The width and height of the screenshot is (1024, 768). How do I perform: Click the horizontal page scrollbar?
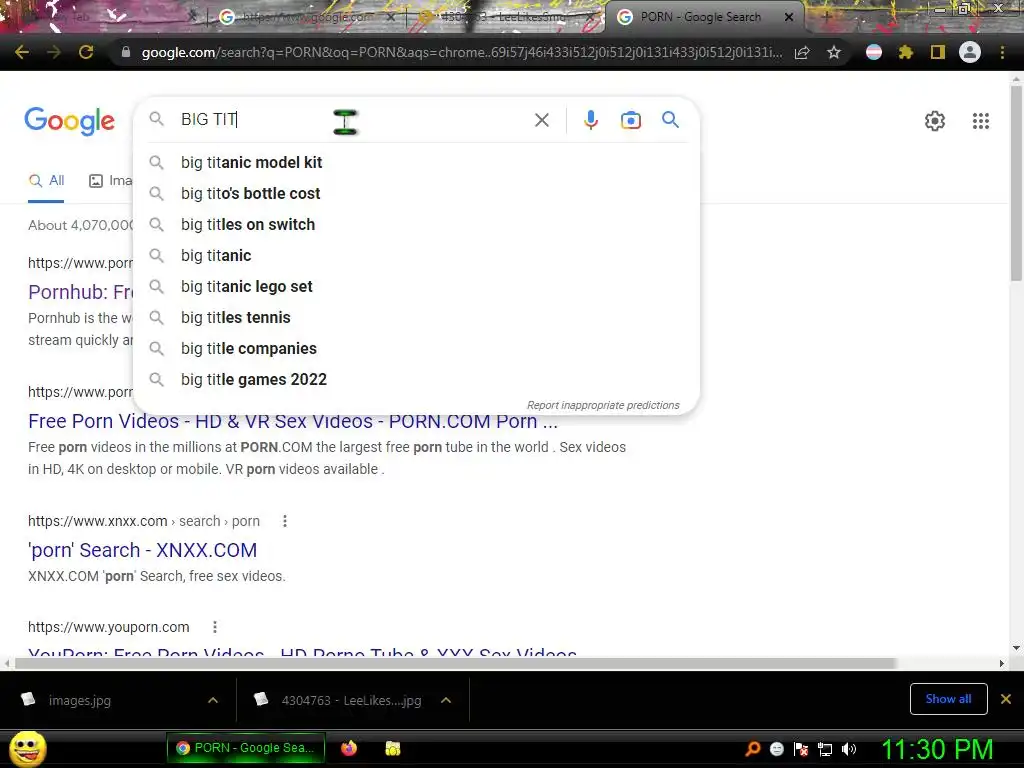pyautogui.click(x=455, y=664)
